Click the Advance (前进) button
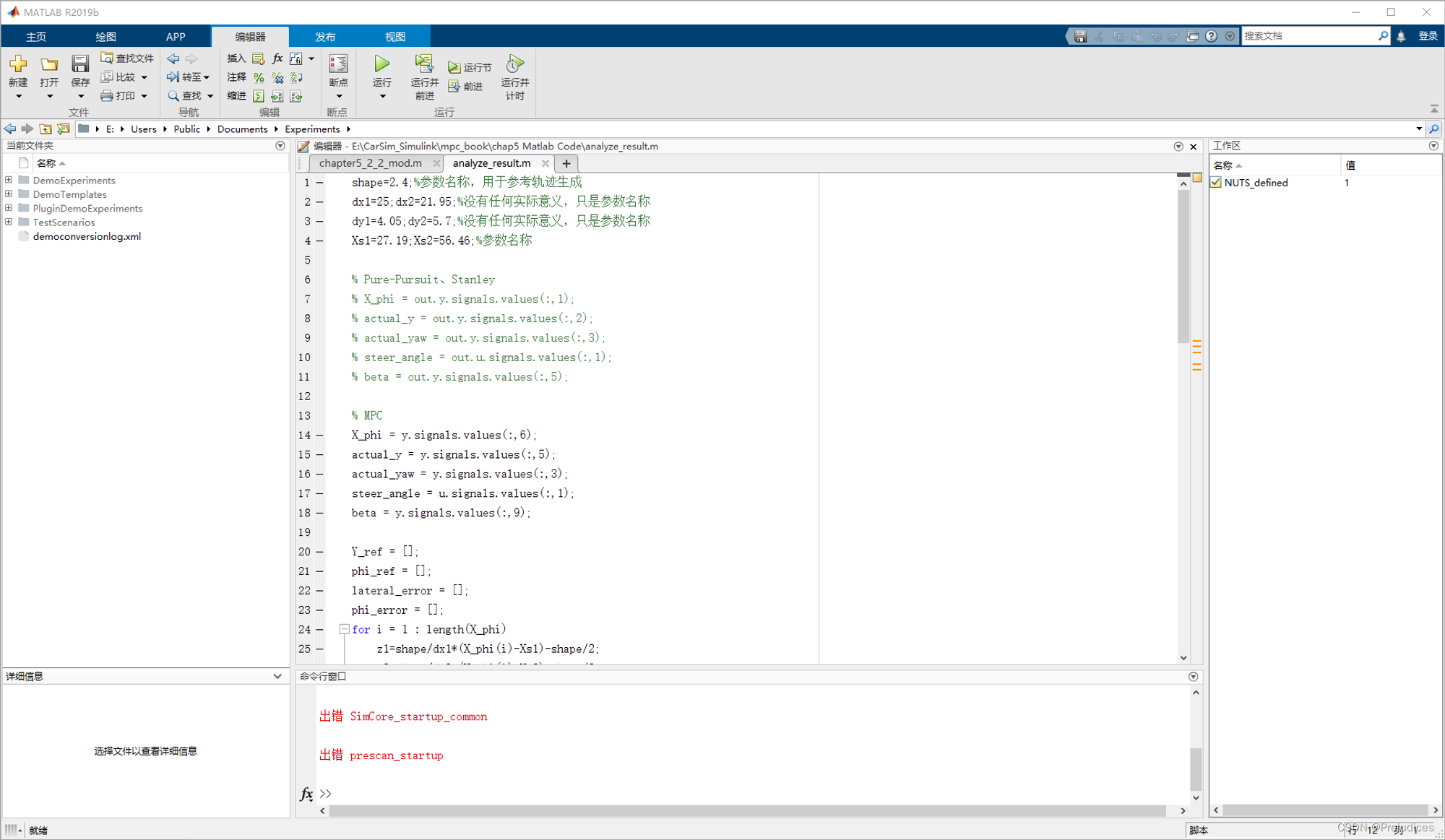The image size is (1445, 840). [x=465, y=86]
